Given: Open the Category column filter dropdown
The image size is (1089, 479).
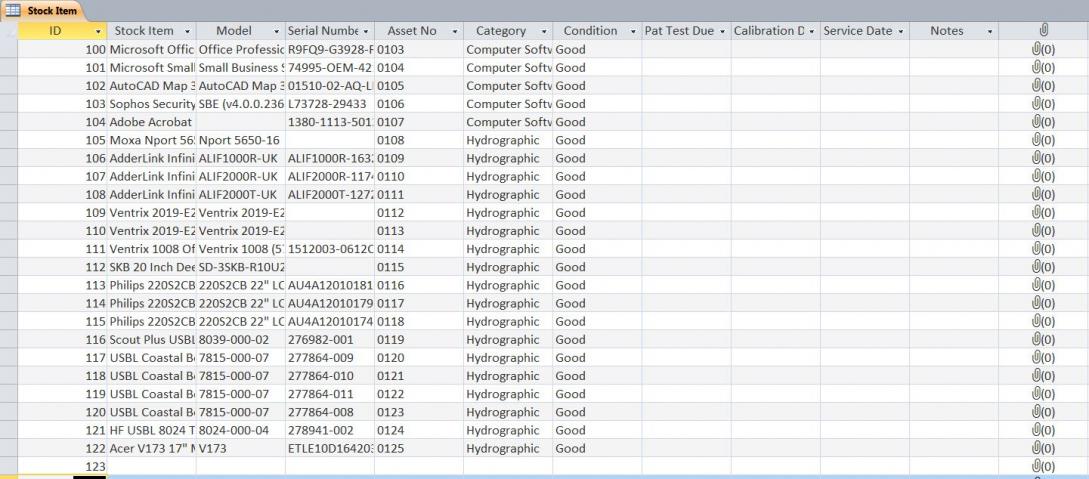Looking at the screenshot, I should [544, 31].
